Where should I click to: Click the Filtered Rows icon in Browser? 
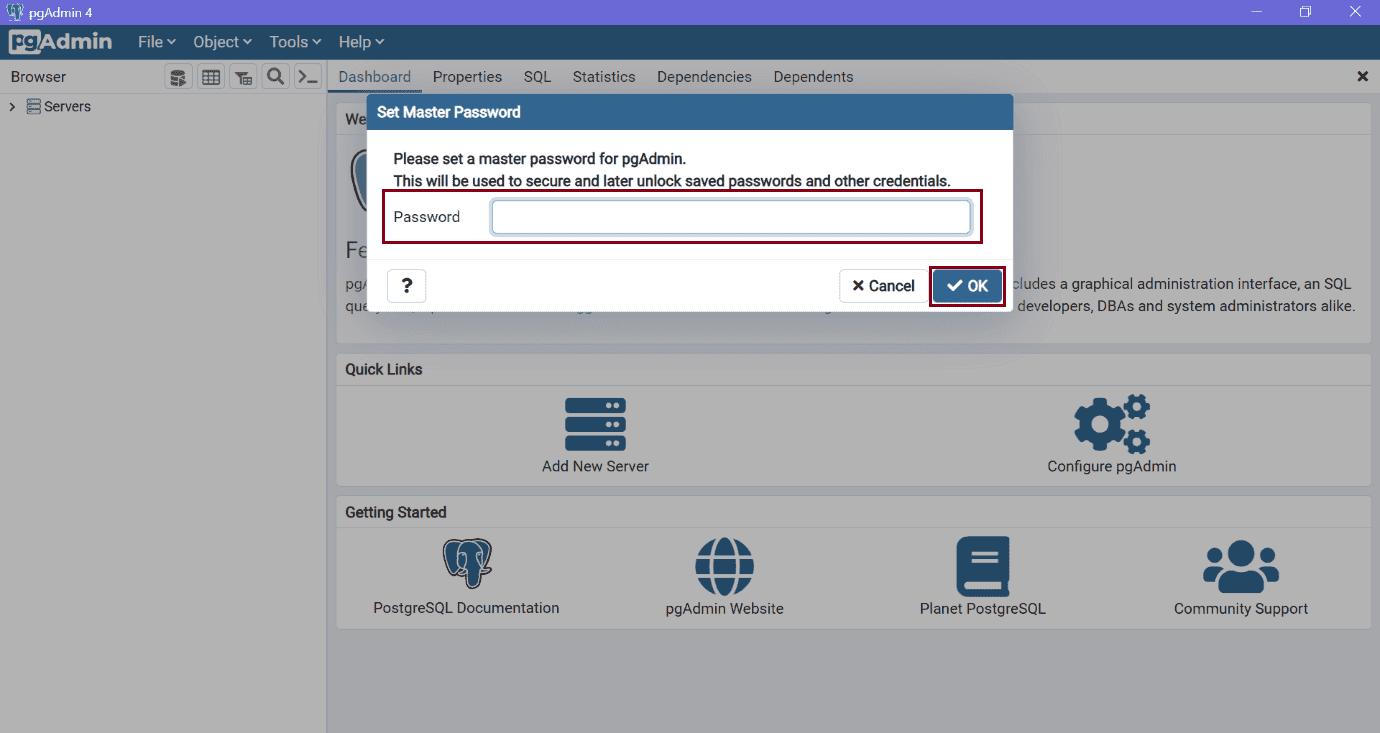point(243,77)
